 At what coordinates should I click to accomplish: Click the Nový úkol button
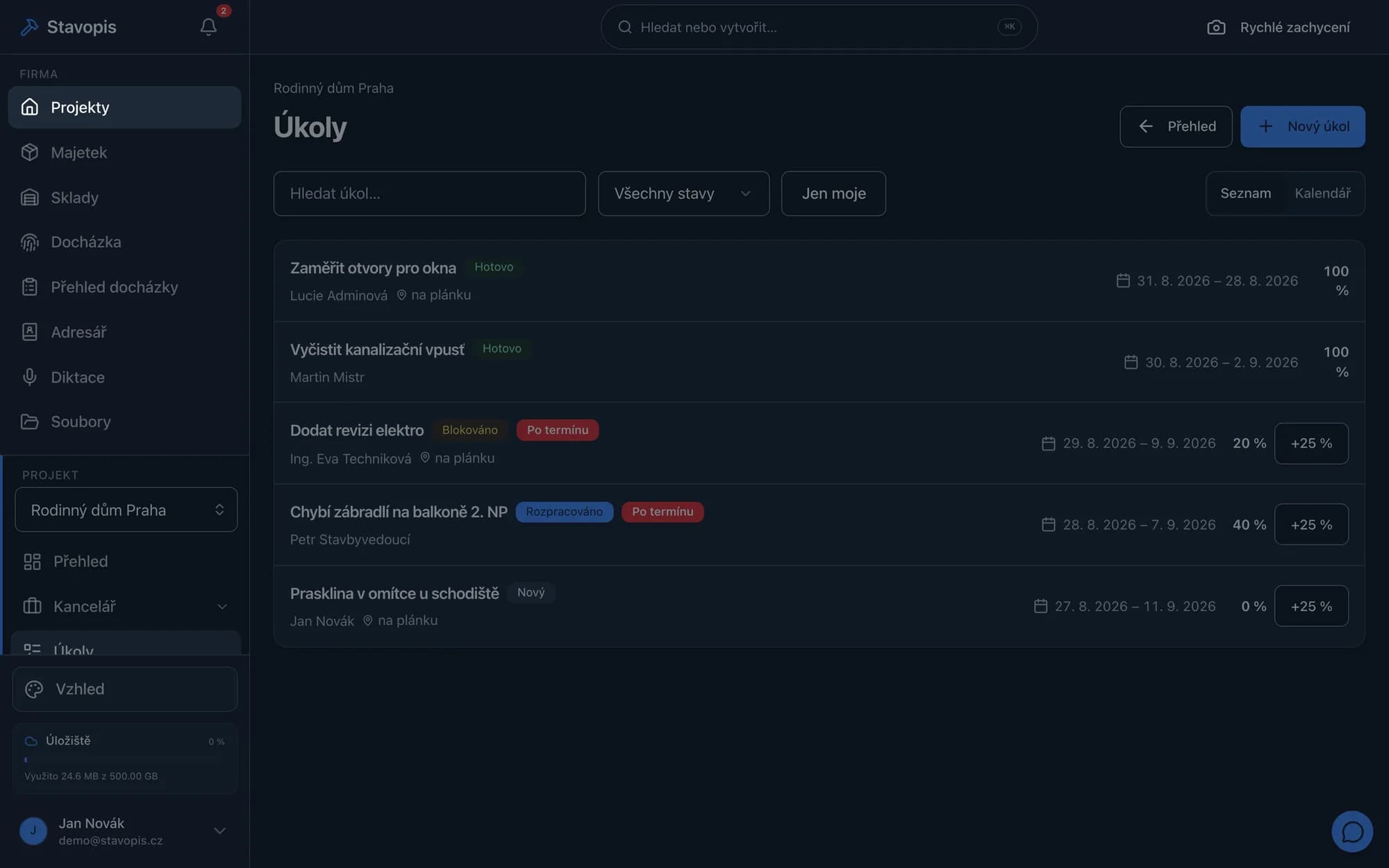(1302, 126)
